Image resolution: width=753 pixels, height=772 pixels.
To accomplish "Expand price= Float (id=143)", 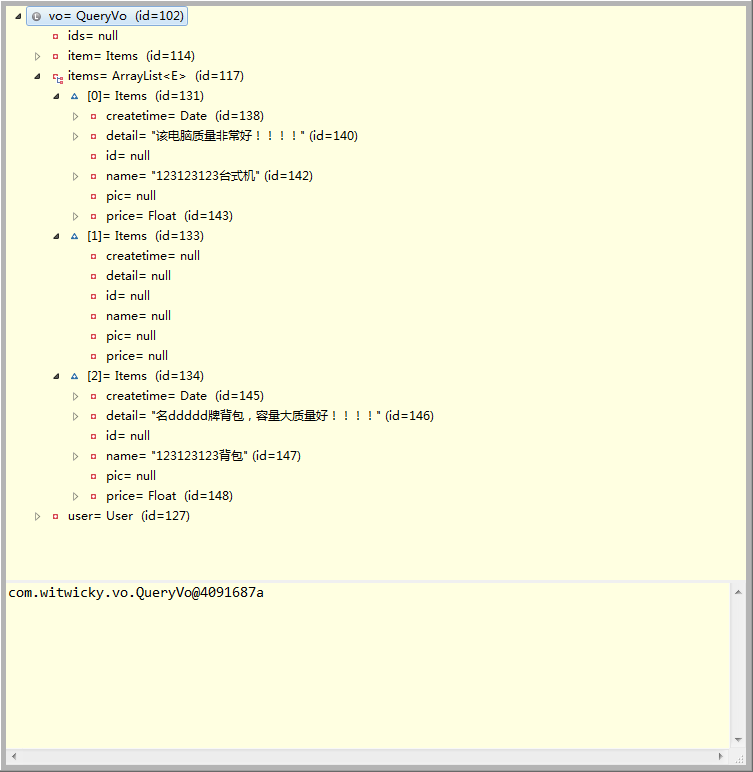I will pyautogui.click(x=75, y=216).
